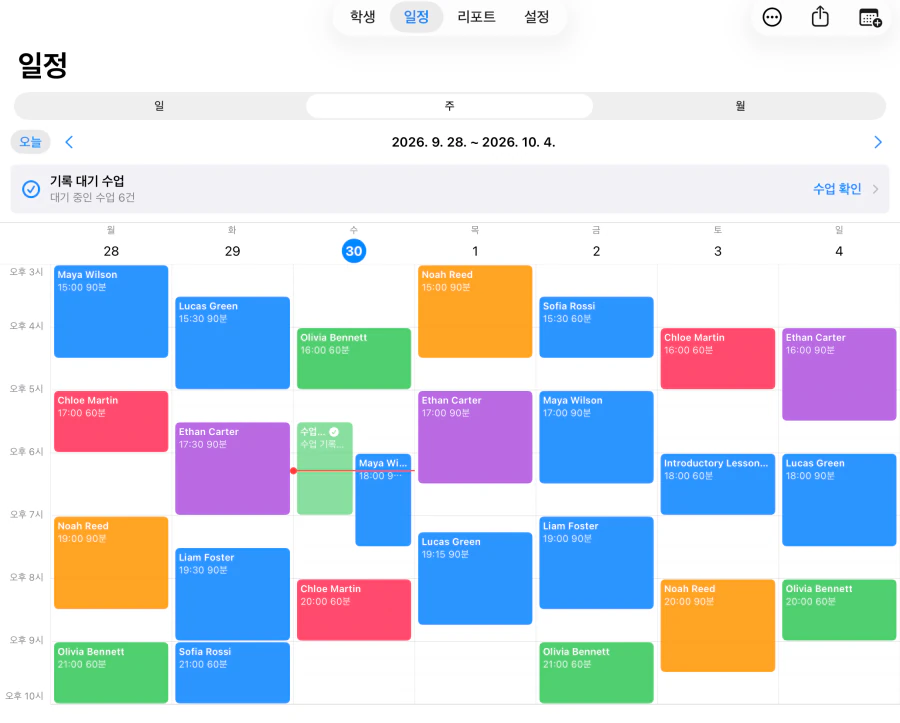Switch to the 학생 tab
Screen dimensions: 900x723
pos(362,17)
